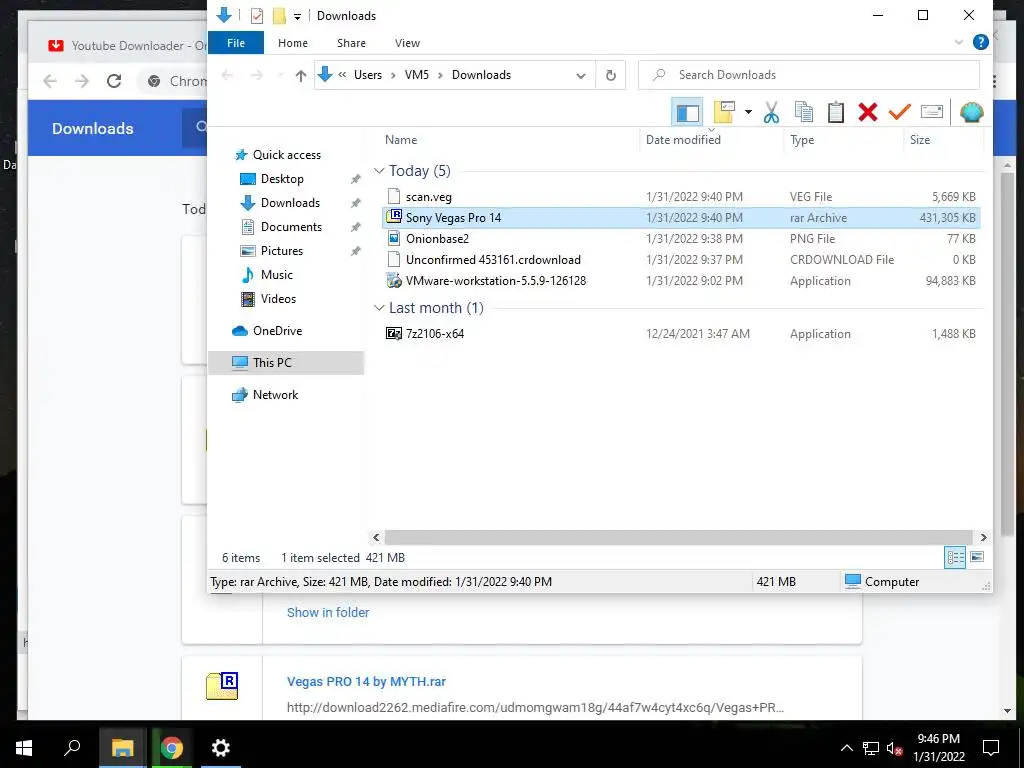Viewport: 1024px width, 768px height.
Task: Click the scissors Cut icon
Action: [x=771, y=112]
